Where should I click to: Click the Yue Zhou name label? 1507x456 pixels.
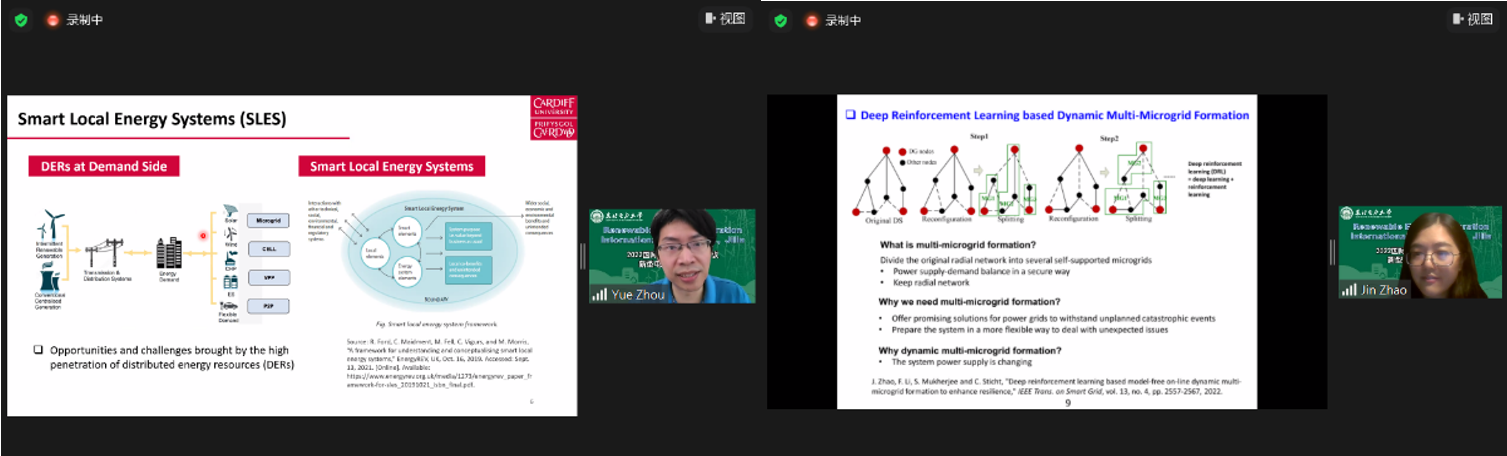(636, 294)
